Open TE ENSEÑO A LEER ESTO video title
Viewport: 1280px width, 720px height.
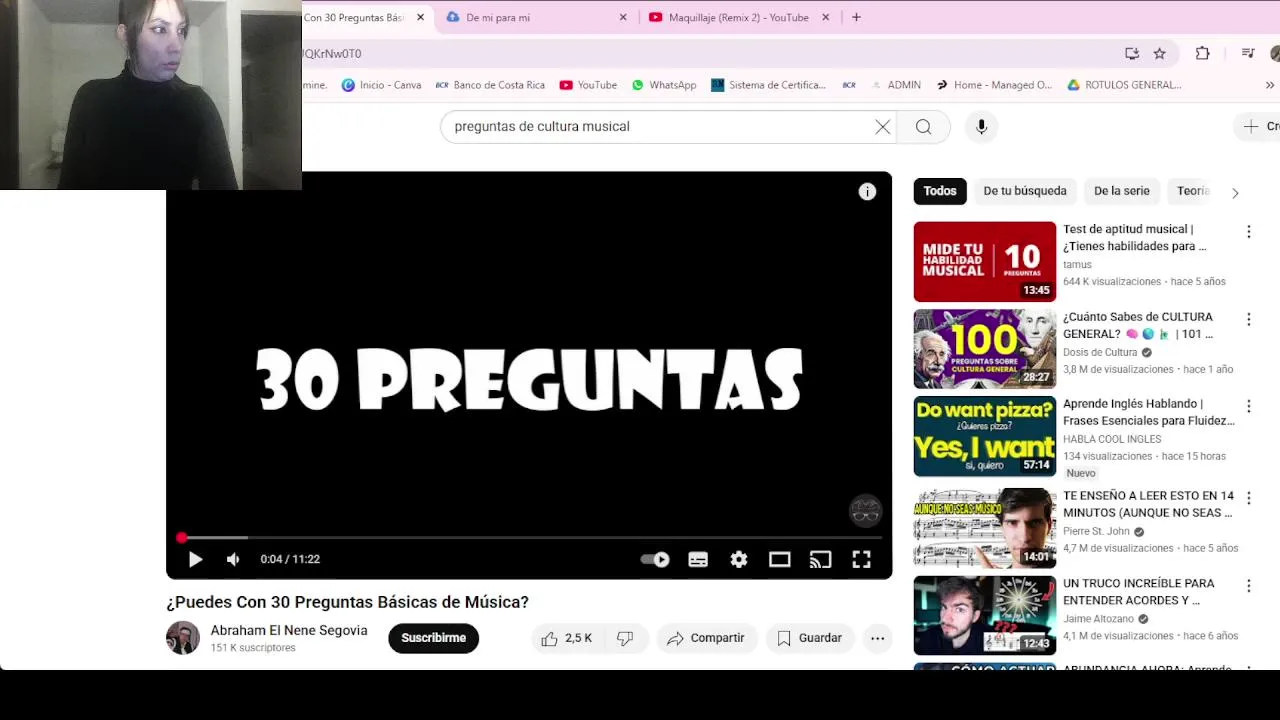pos(1149,504)
